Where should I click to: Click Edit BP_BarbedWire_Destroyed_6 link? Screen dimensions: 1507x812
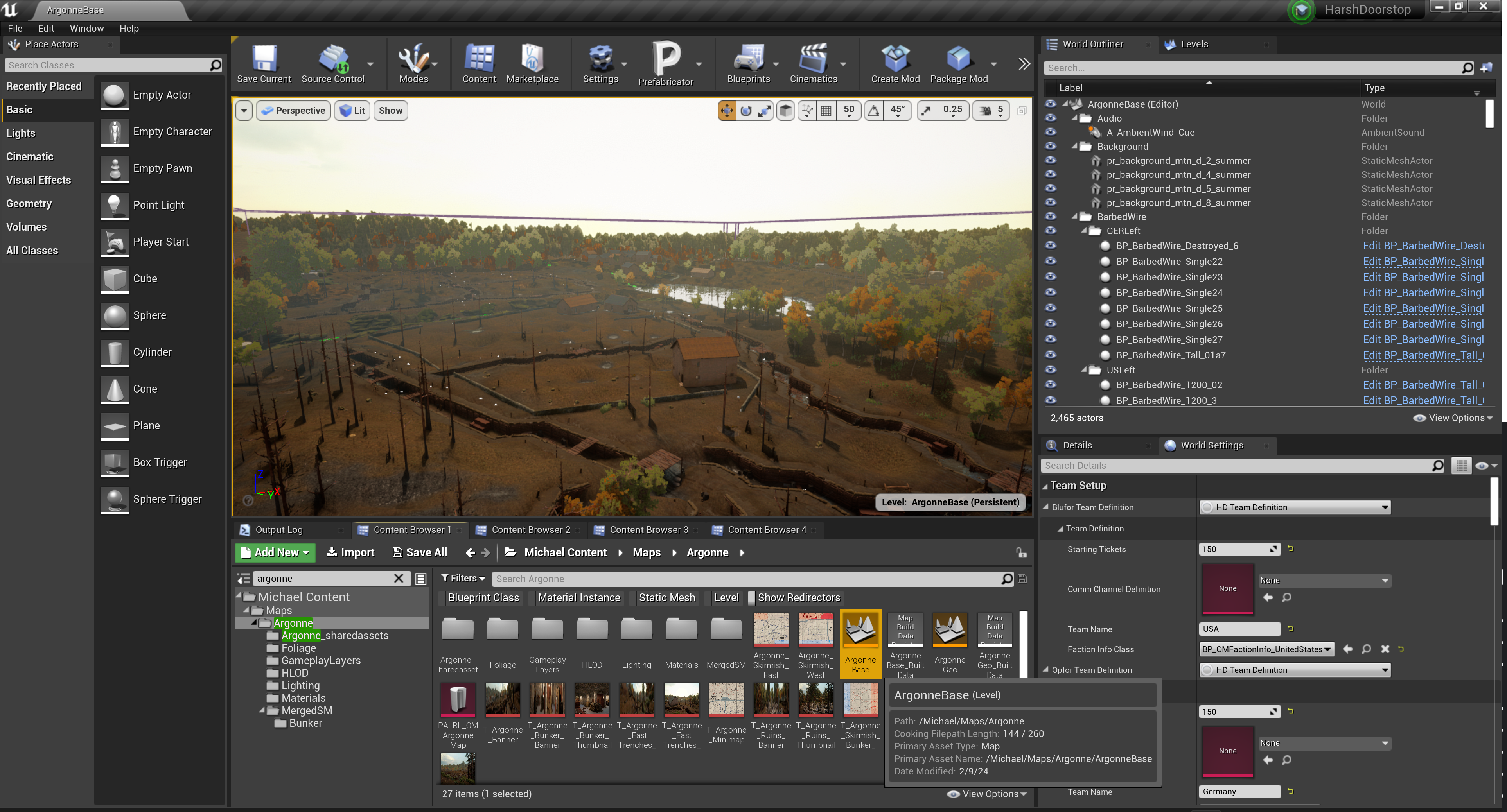[1422, 246]
